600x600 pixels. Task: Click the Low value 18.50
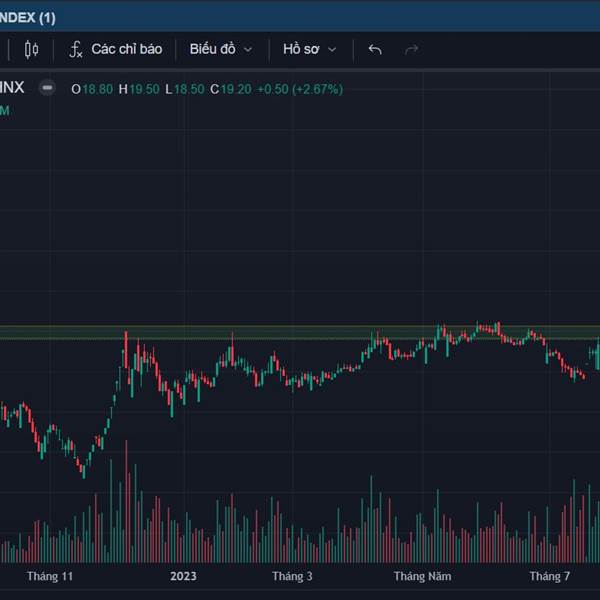189,89
